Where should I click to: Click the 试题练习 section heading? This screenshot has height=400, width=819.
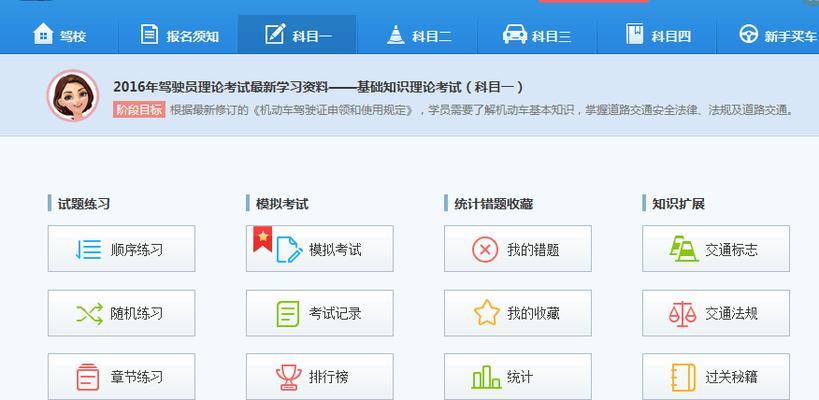pos(84,204)
